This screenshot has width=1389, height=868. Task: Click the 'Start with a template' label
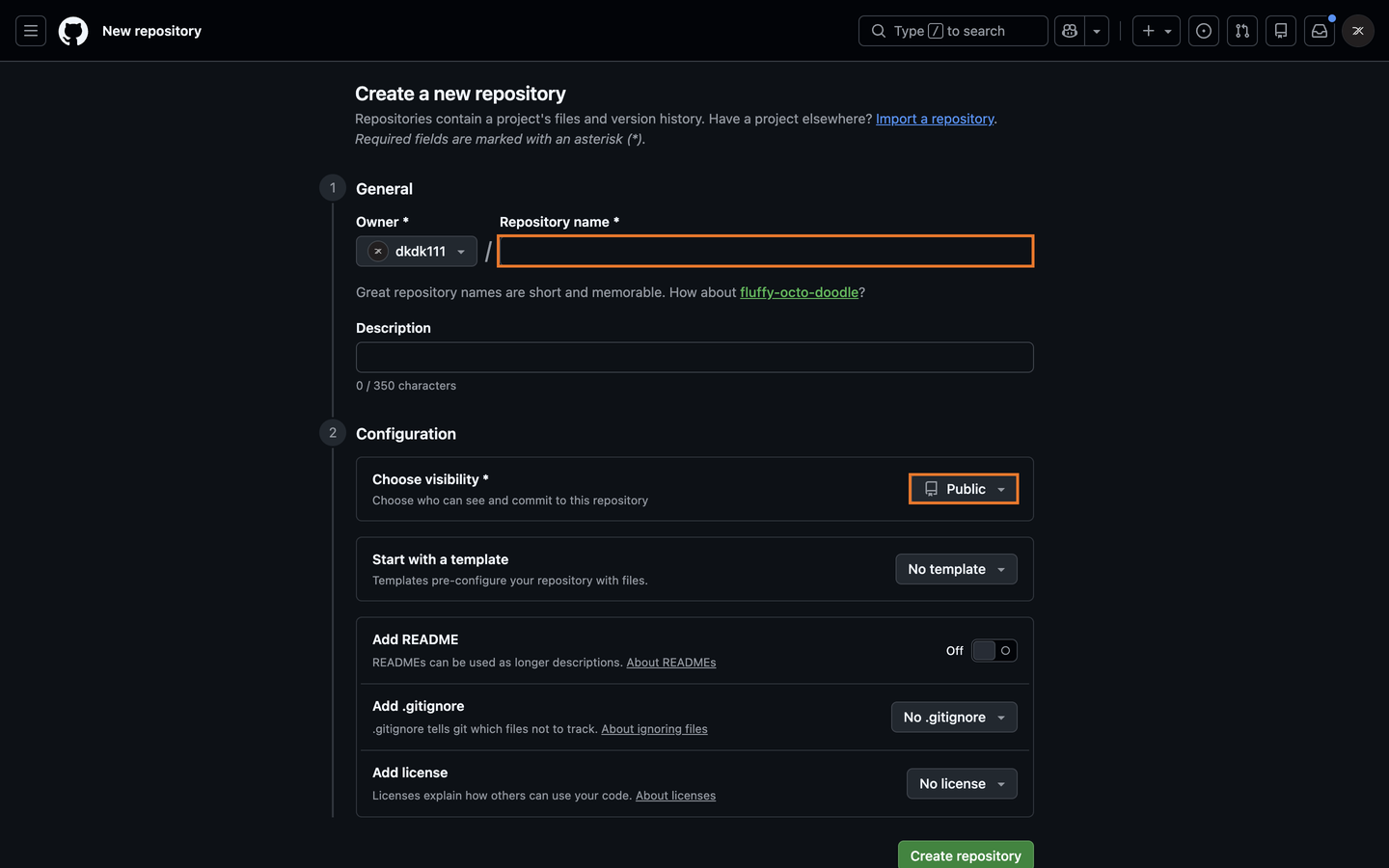coord(440,559)
